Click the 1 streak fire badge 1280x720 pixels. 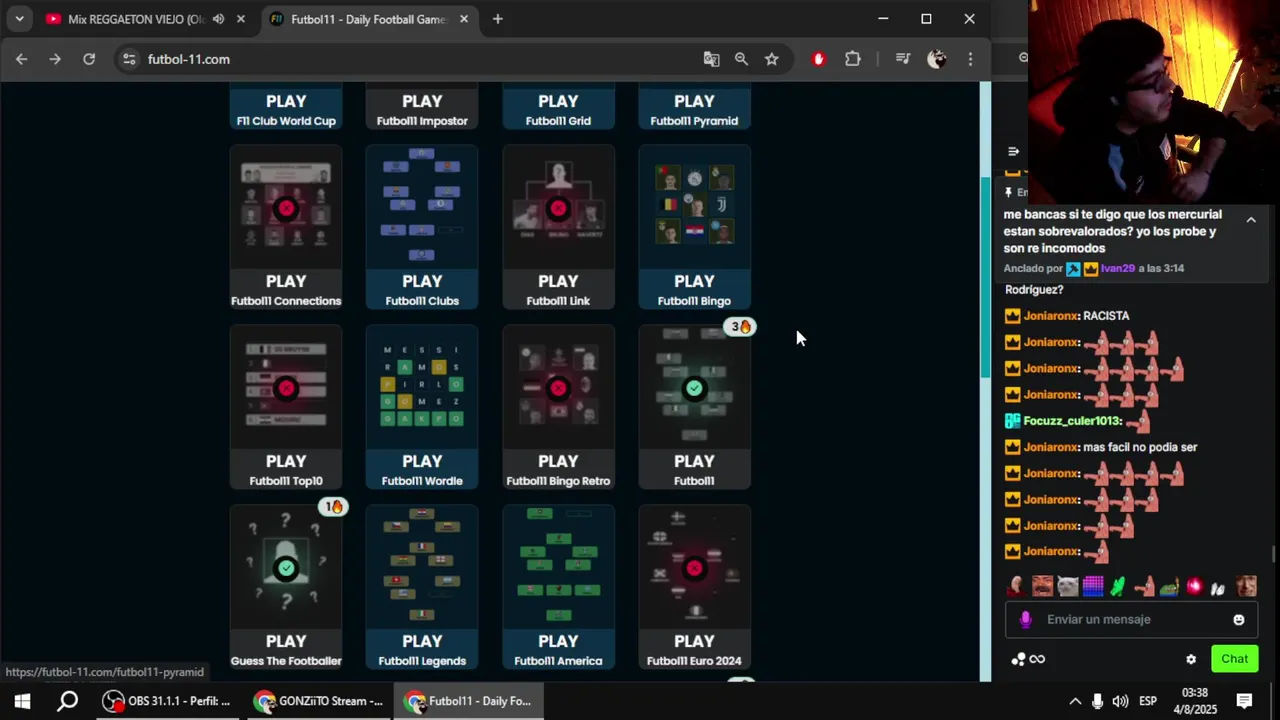333,507
